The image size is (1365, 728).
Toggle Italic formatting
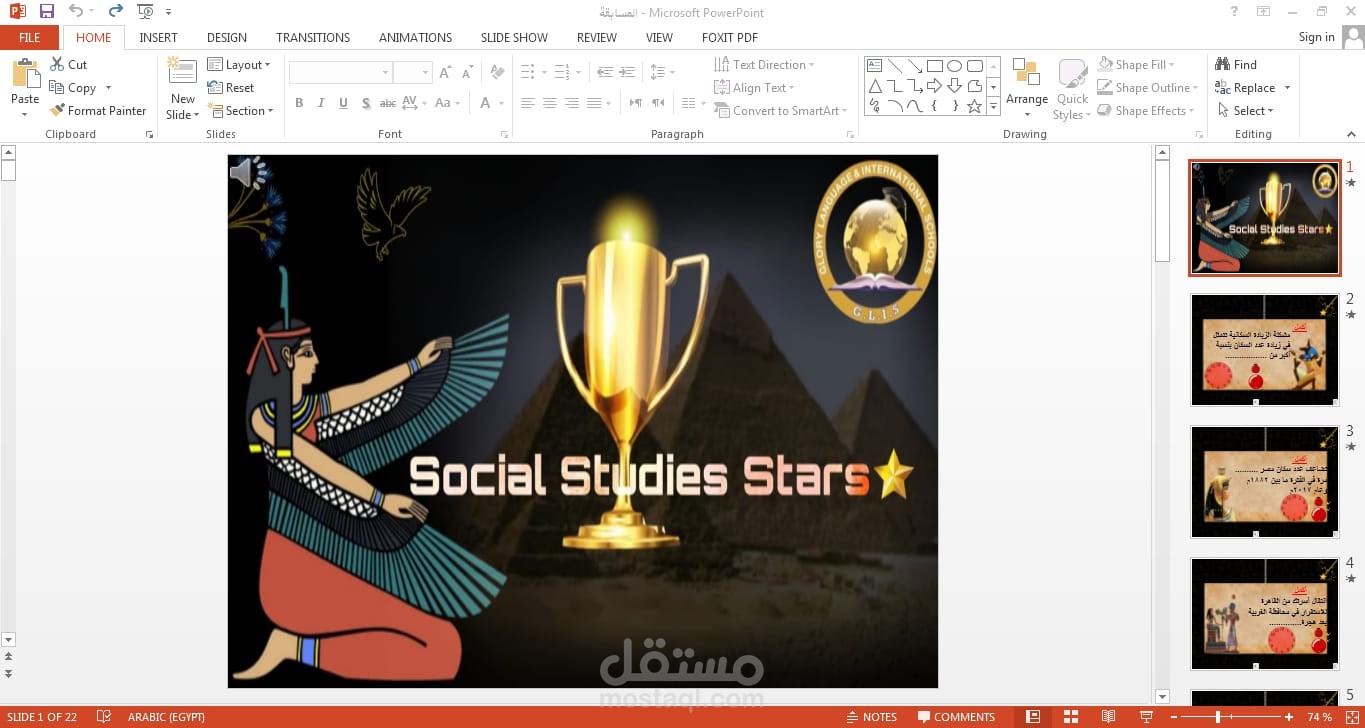(x=321, y=103)
